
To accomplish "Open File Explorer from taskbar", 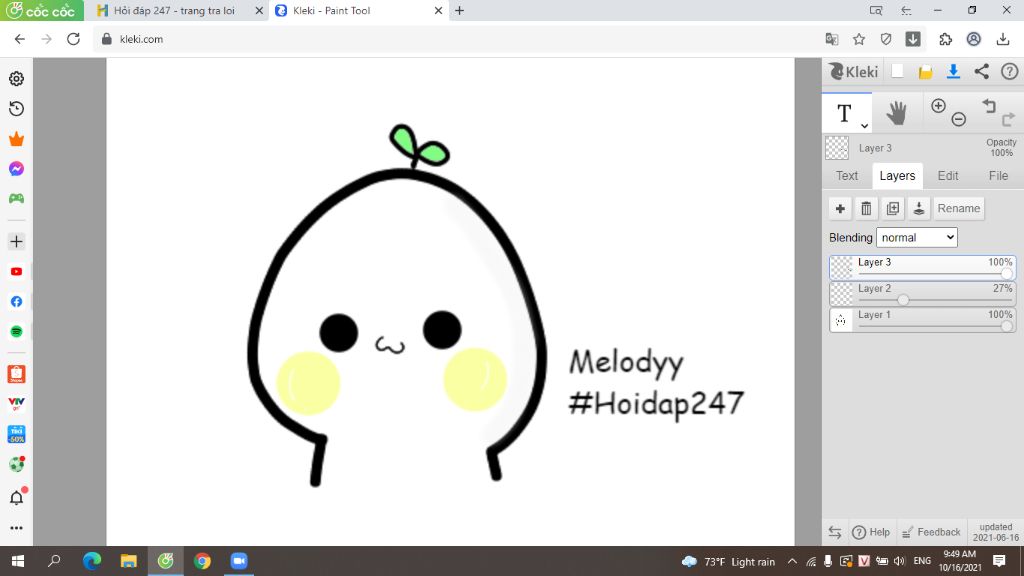I will (x=129, y=561).
